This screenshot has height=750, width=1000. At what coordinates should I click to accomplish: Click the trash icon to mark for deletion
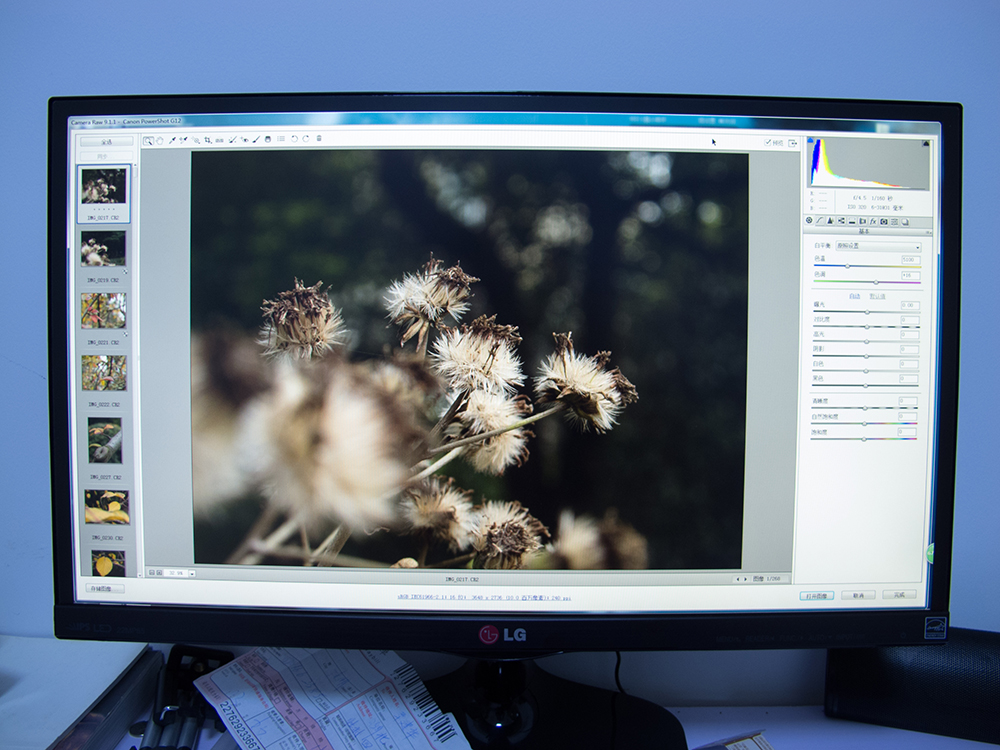click(319, 138)
